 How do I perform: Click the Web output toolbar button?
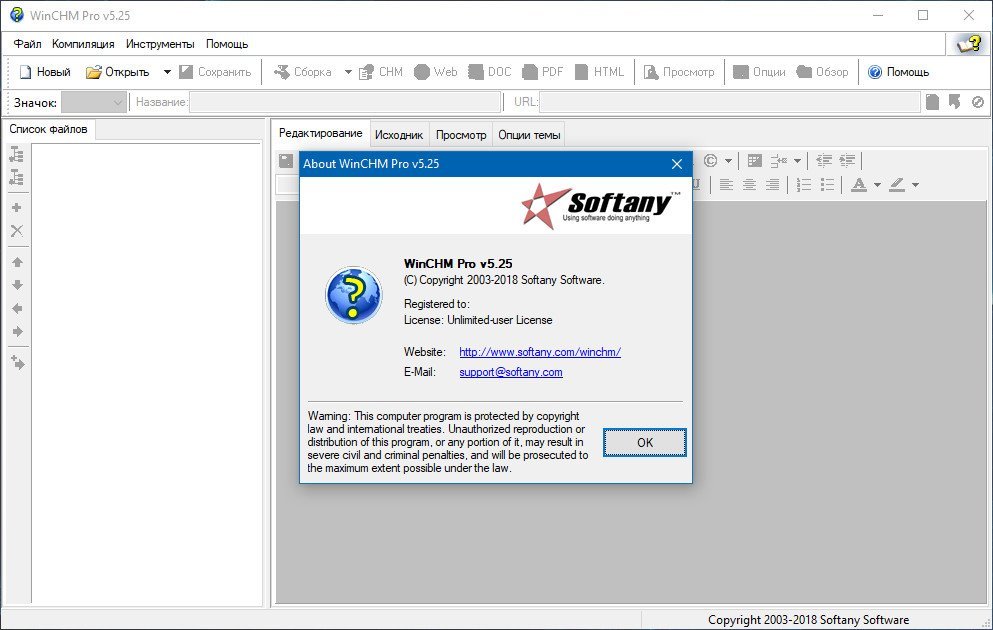[436, 72]
